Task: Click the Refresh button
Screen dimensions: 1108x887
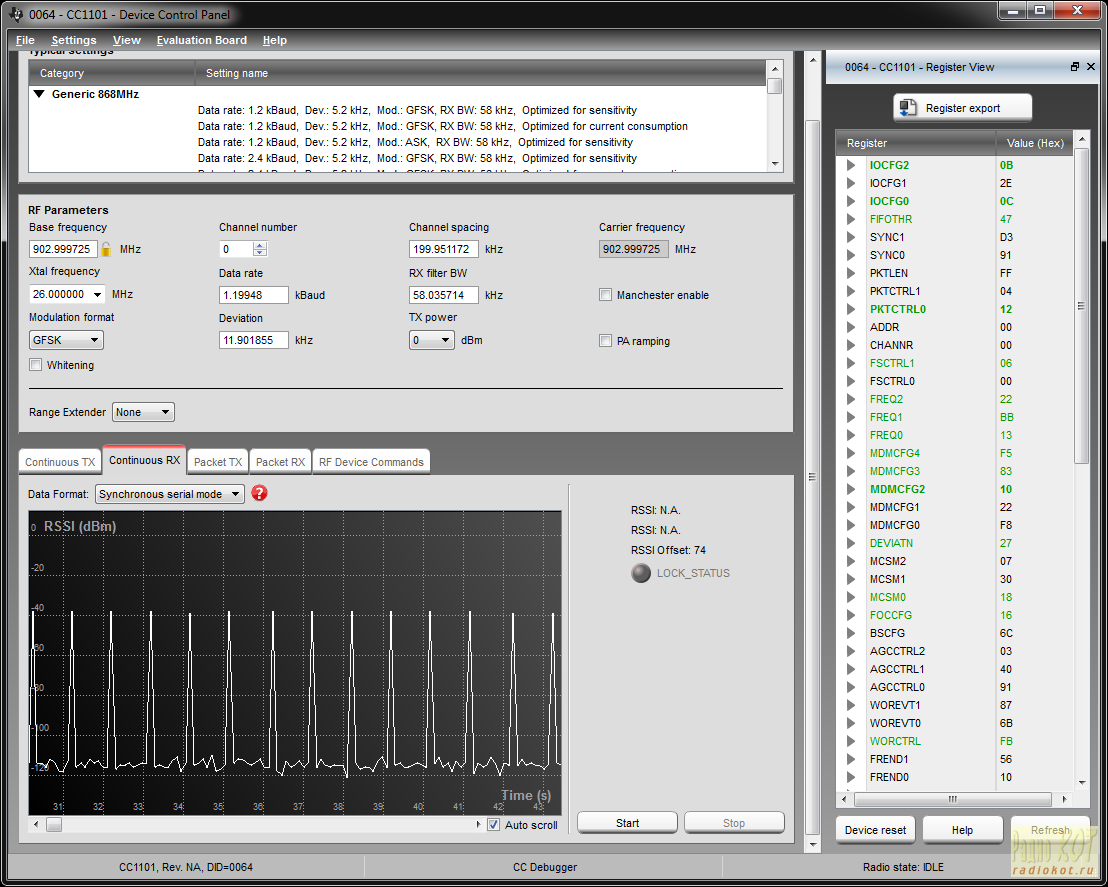Action: tap(1049, 830)
